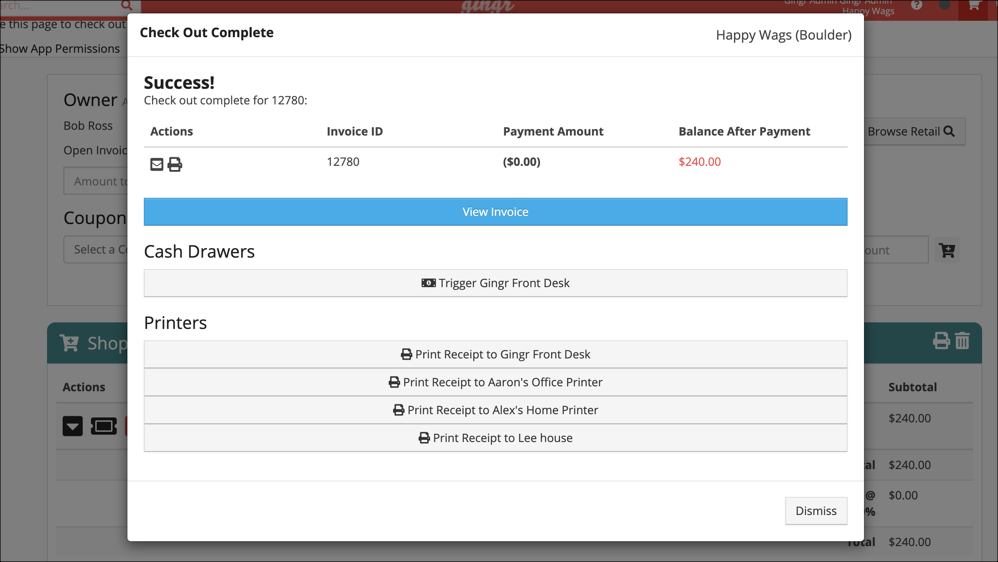Select the invoice ID 12780 text
This screenshot has width=998, height=562.
pos(343,162)
